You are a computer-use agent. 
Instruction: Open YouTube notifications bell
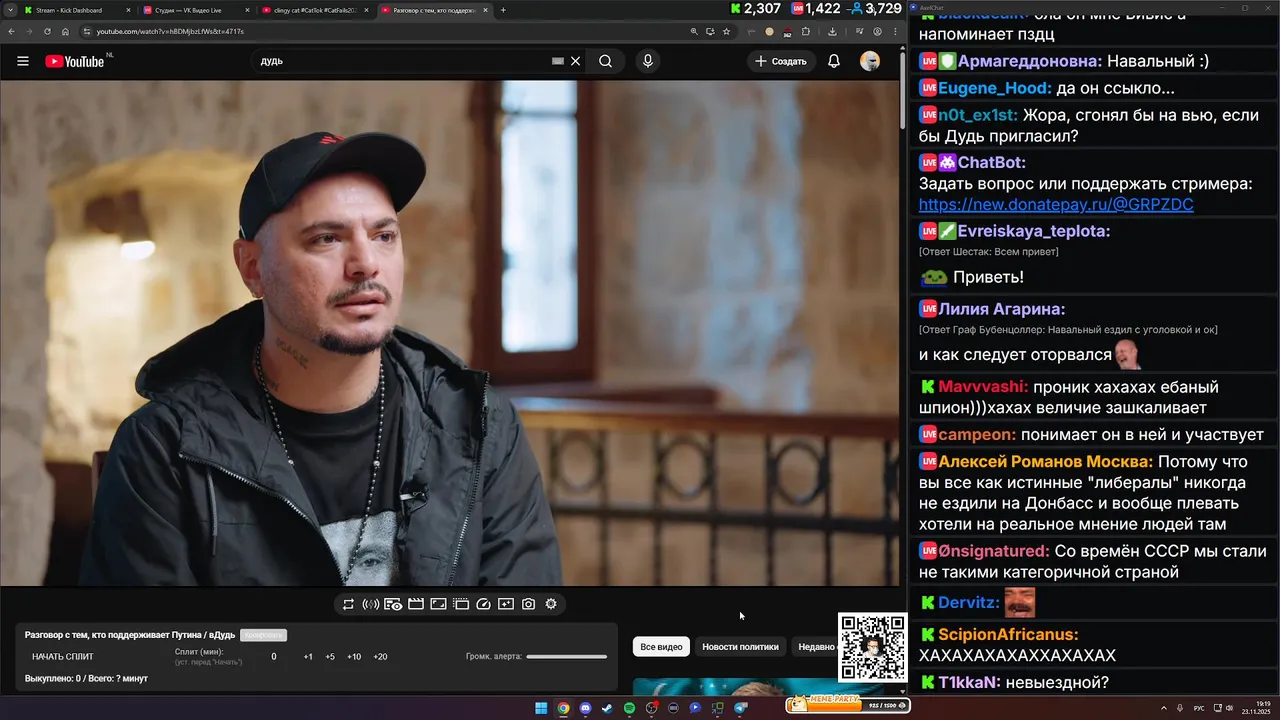834,61
